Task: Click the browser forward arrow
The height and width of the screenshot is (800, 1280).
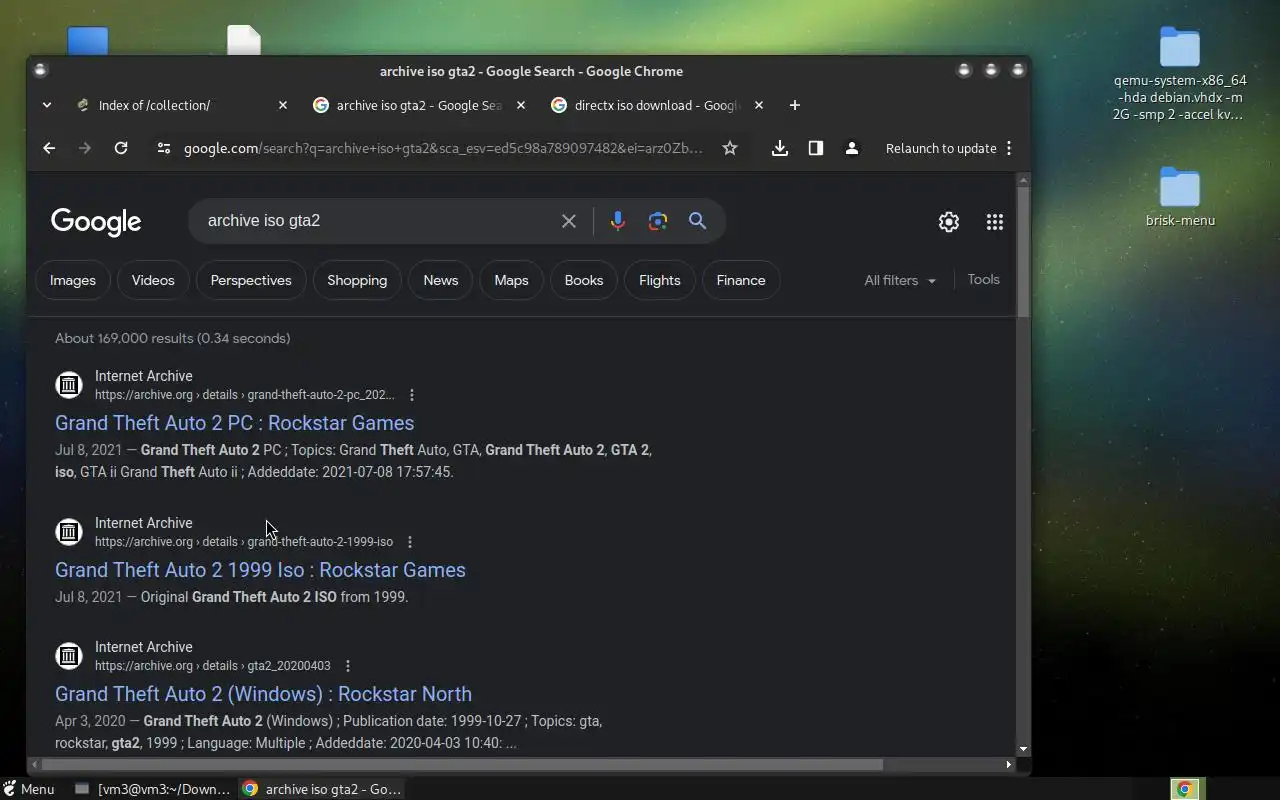Action: tap(85, 148)
